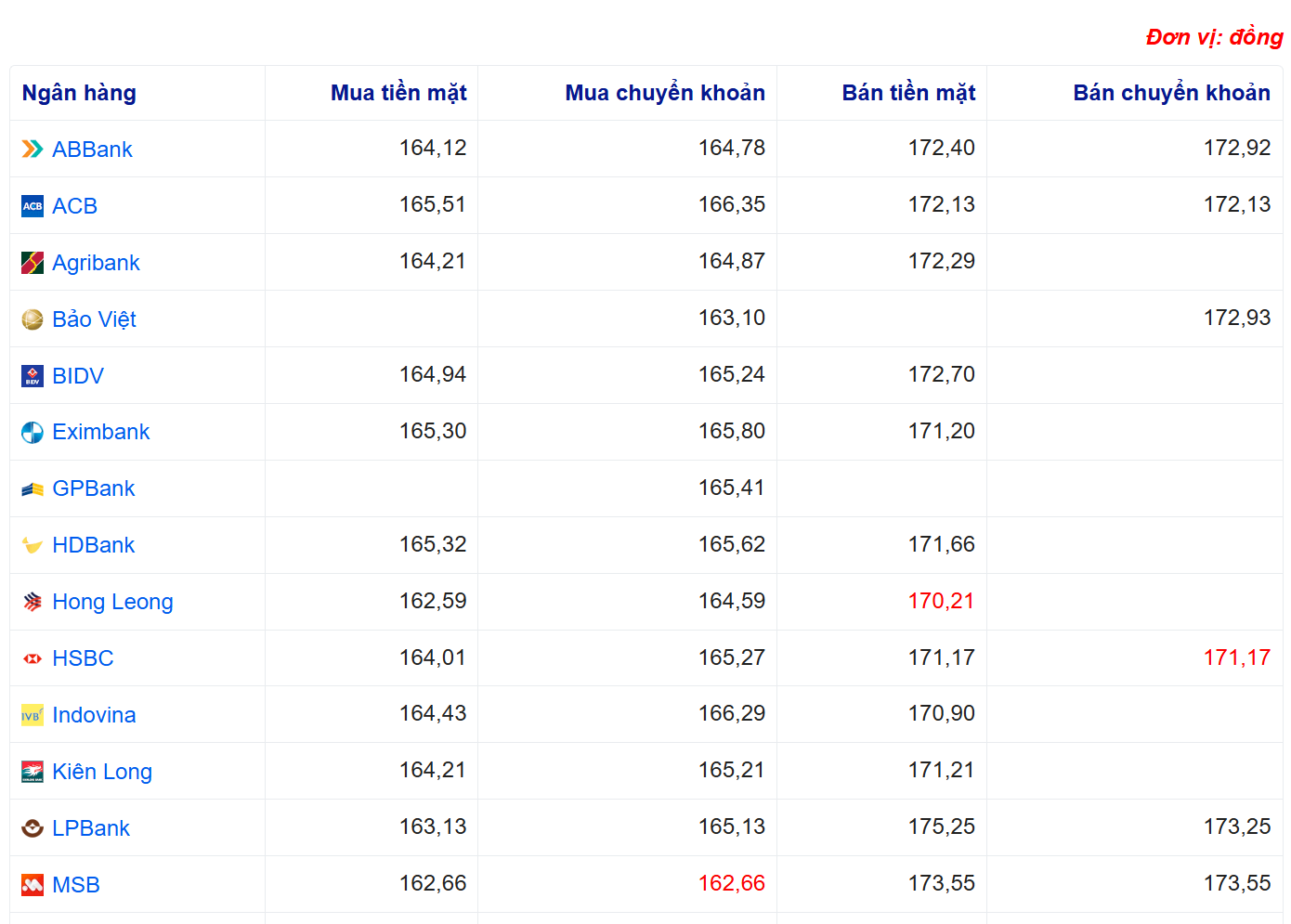
Task: Open the GPBank link
Action: 93,488
